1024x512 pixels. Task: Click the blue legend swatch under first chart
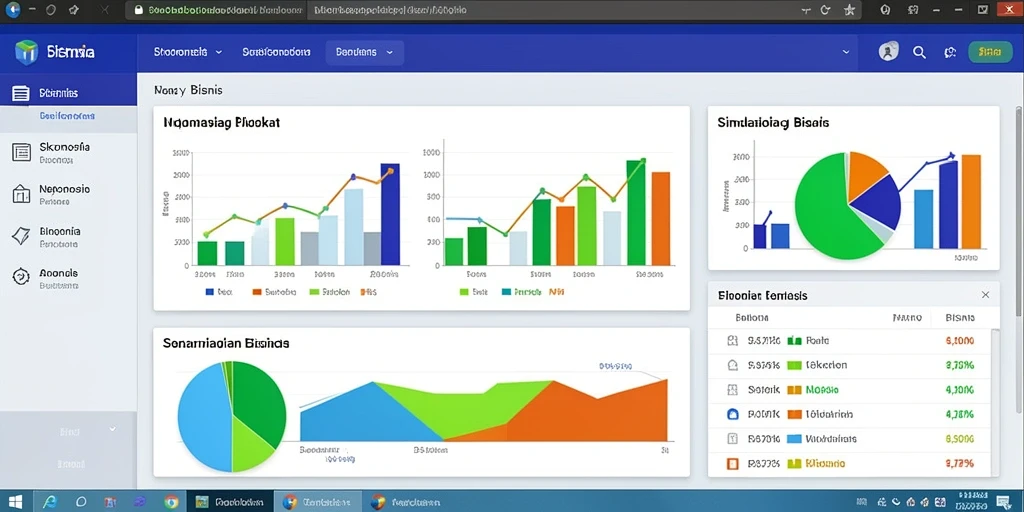click(x=210, y=292)
